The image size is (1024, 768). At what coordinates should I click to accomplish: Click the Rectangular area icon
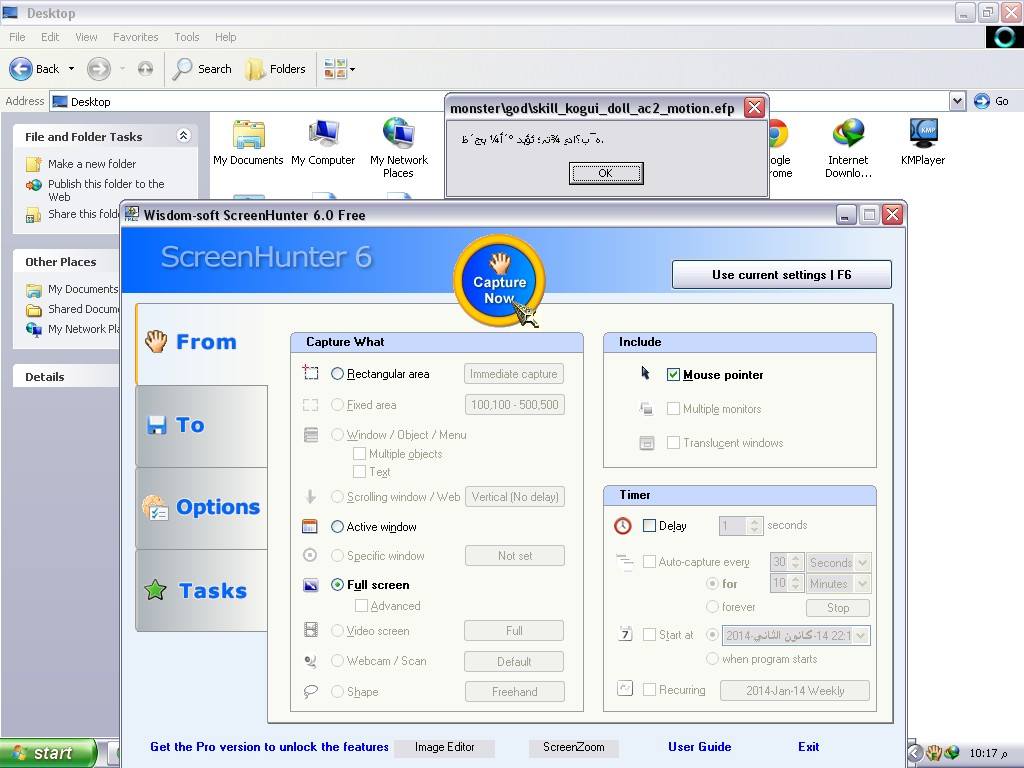point(310,372)
